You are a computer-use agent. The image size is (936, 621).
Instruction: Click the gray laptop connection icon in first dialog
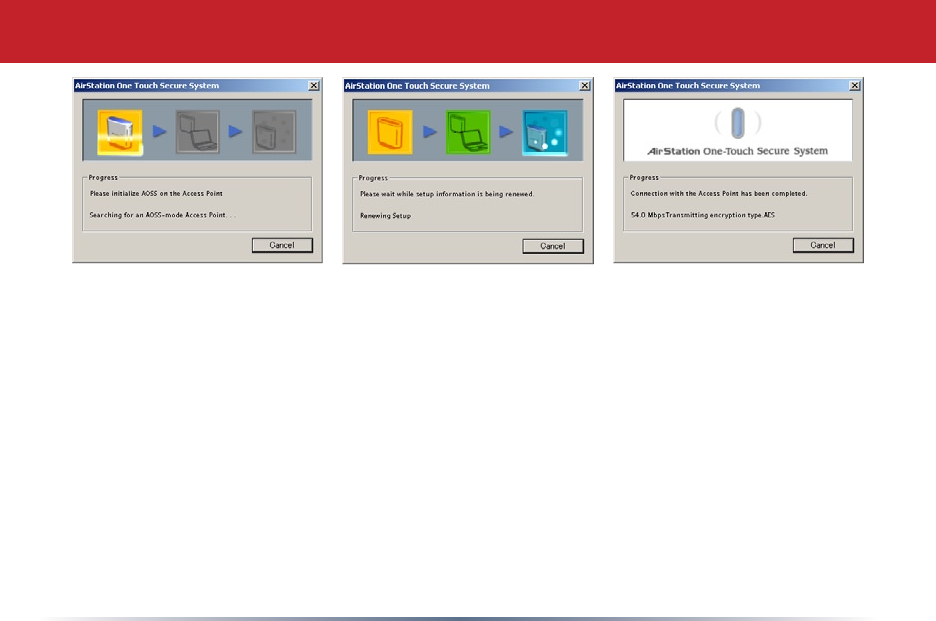point(198,132)
